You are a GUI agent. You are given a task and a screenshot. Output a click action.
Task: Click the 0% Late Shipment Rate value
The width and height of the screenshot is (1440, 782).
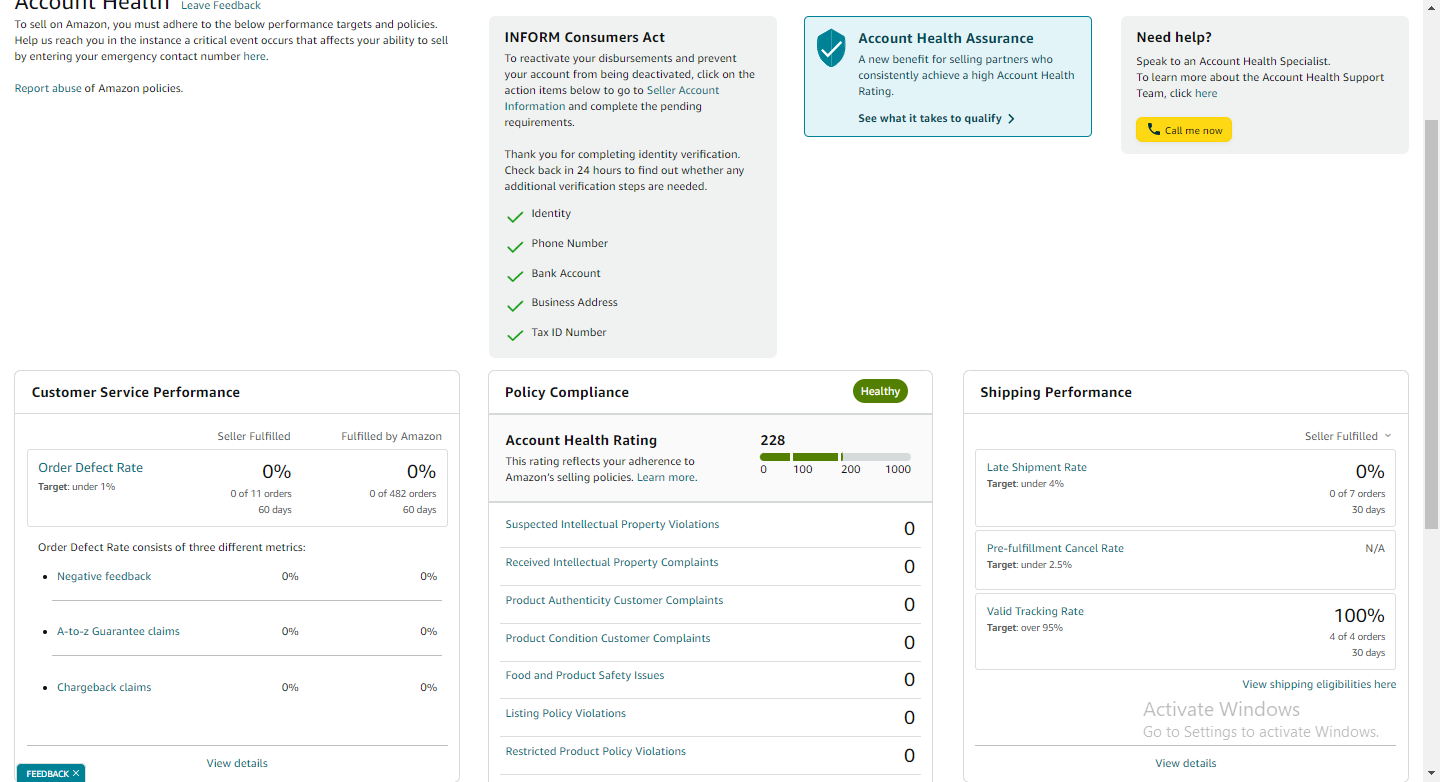tap(1370, 472)
